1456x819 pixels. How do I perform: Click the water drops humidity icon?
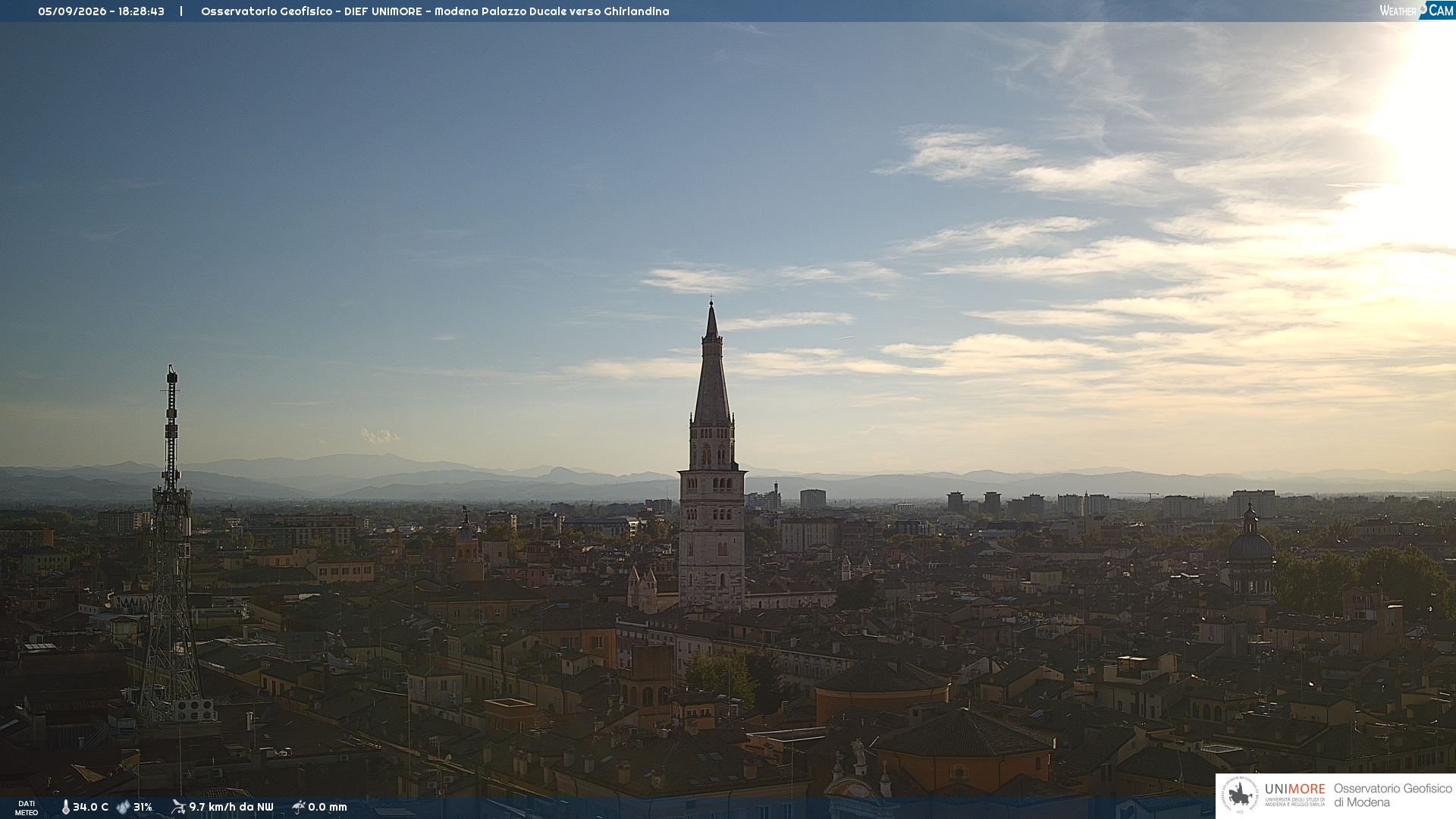point(123,808)
